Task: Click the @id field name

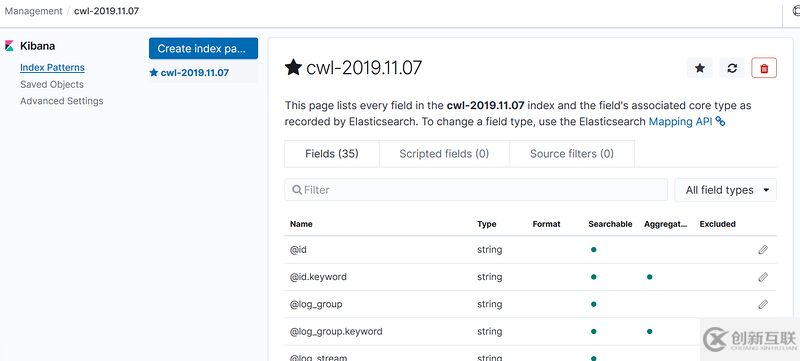Action: click(298, 250)
